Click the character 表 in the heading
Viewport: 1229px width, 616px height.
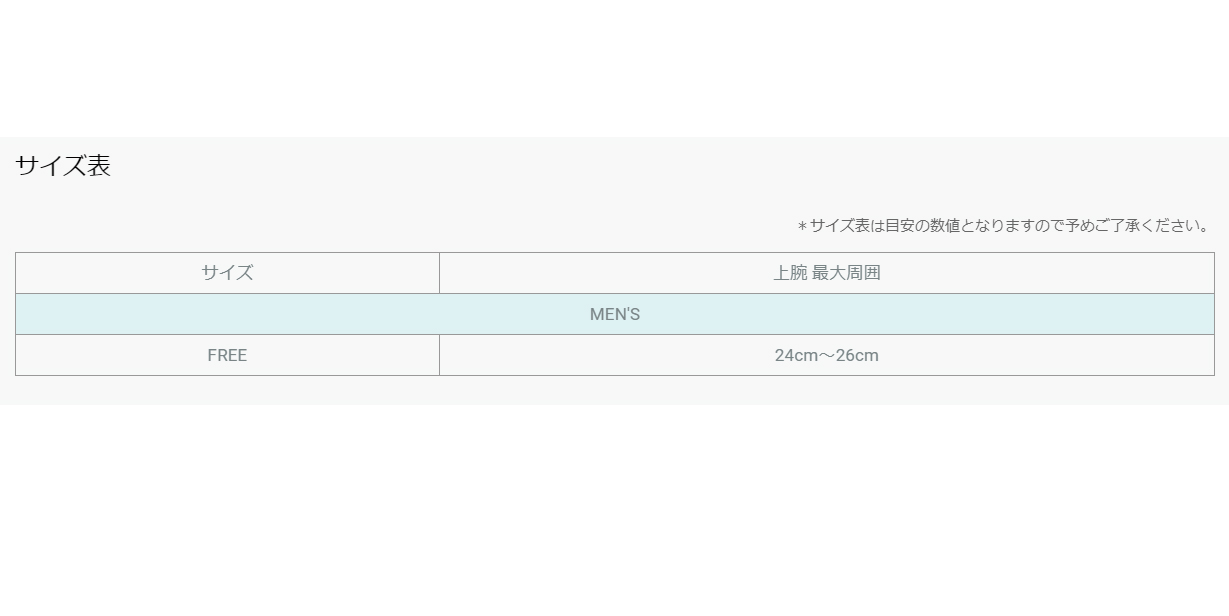[x=99, y=166]
